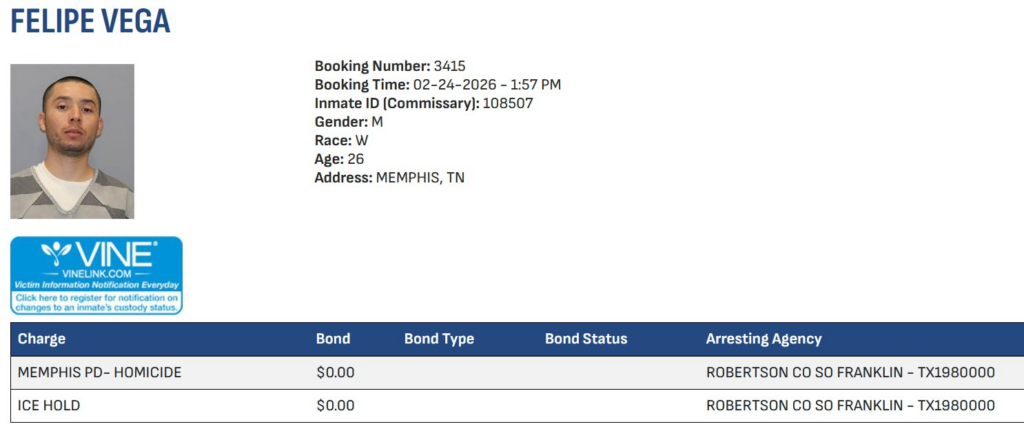Click the Bond Status column header
This screenshot has width=1024, height=431.
tap(586, 339)
